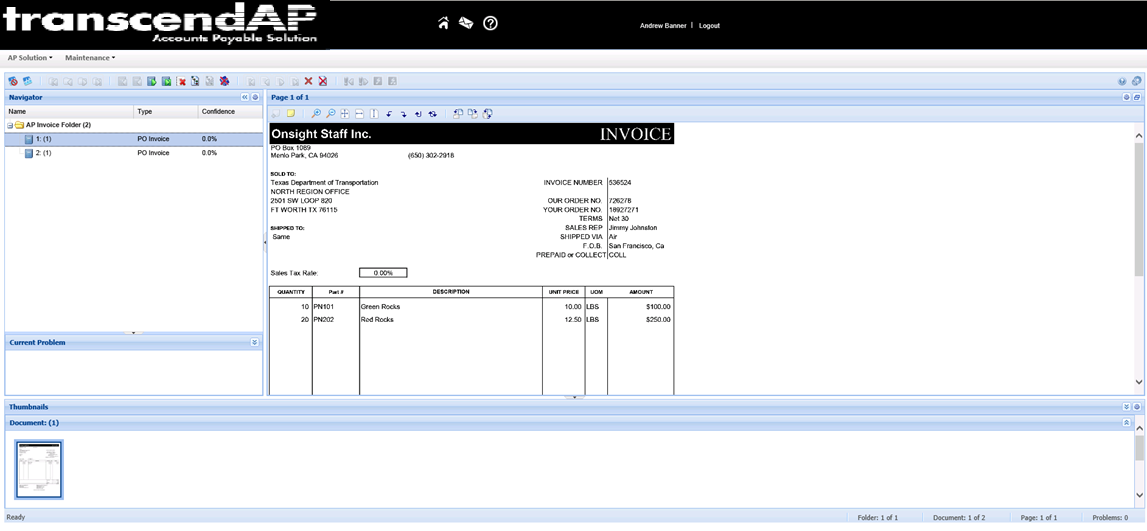This screenshot has width=1147, height=531.
Task: Collapse the AP Invoice Folder tree node
Action: [10, 125]
